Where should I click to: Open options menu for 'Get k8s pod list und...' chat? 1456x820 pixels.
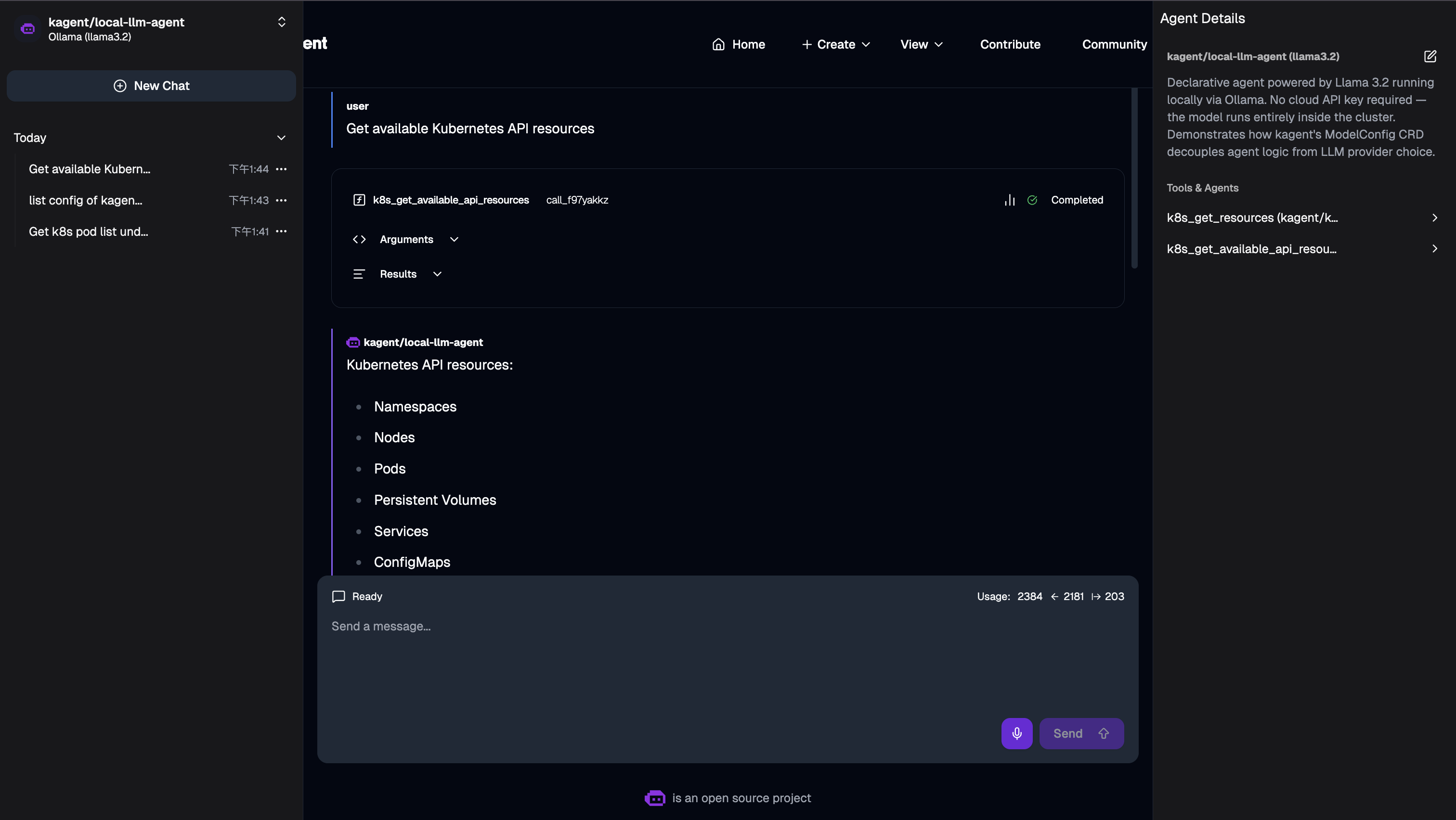(x=282, y=231)
